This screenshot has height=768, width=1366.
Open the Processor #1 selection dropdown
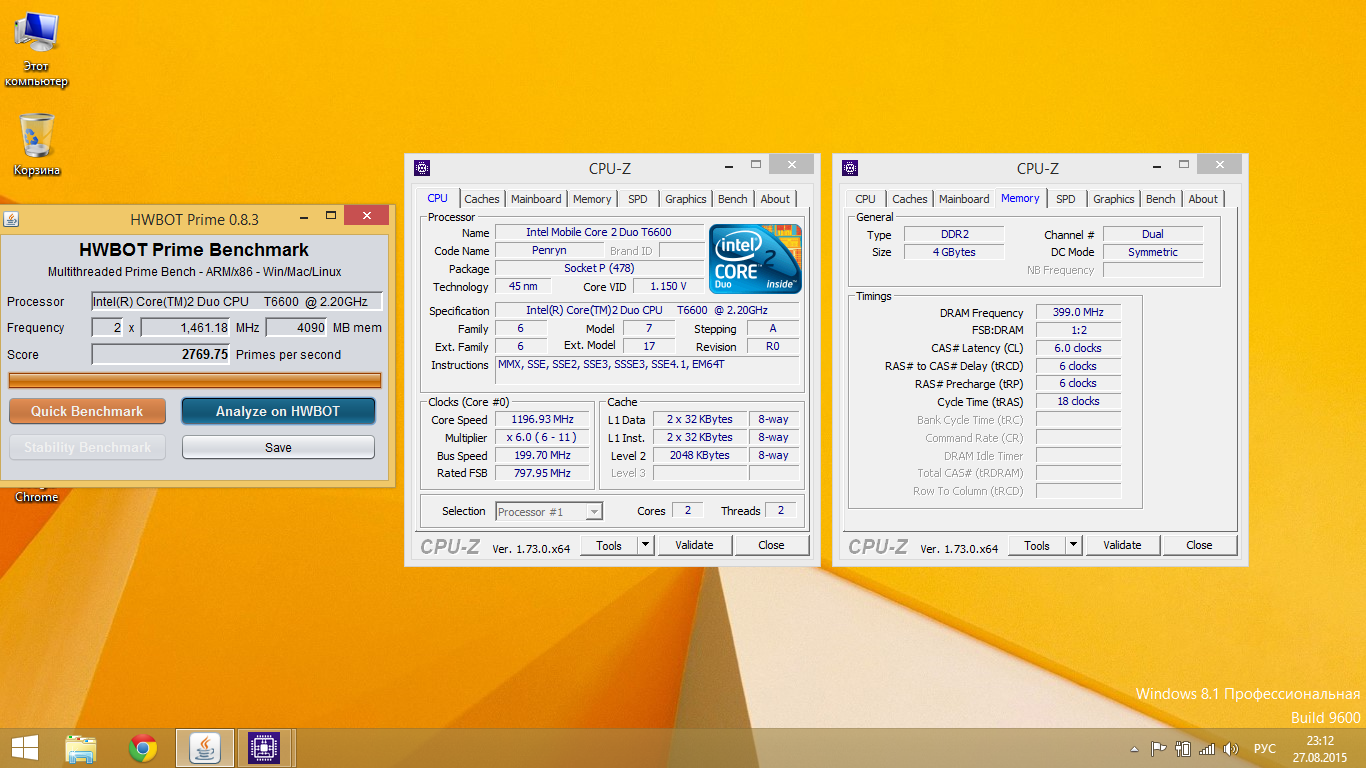coord(549,511)
